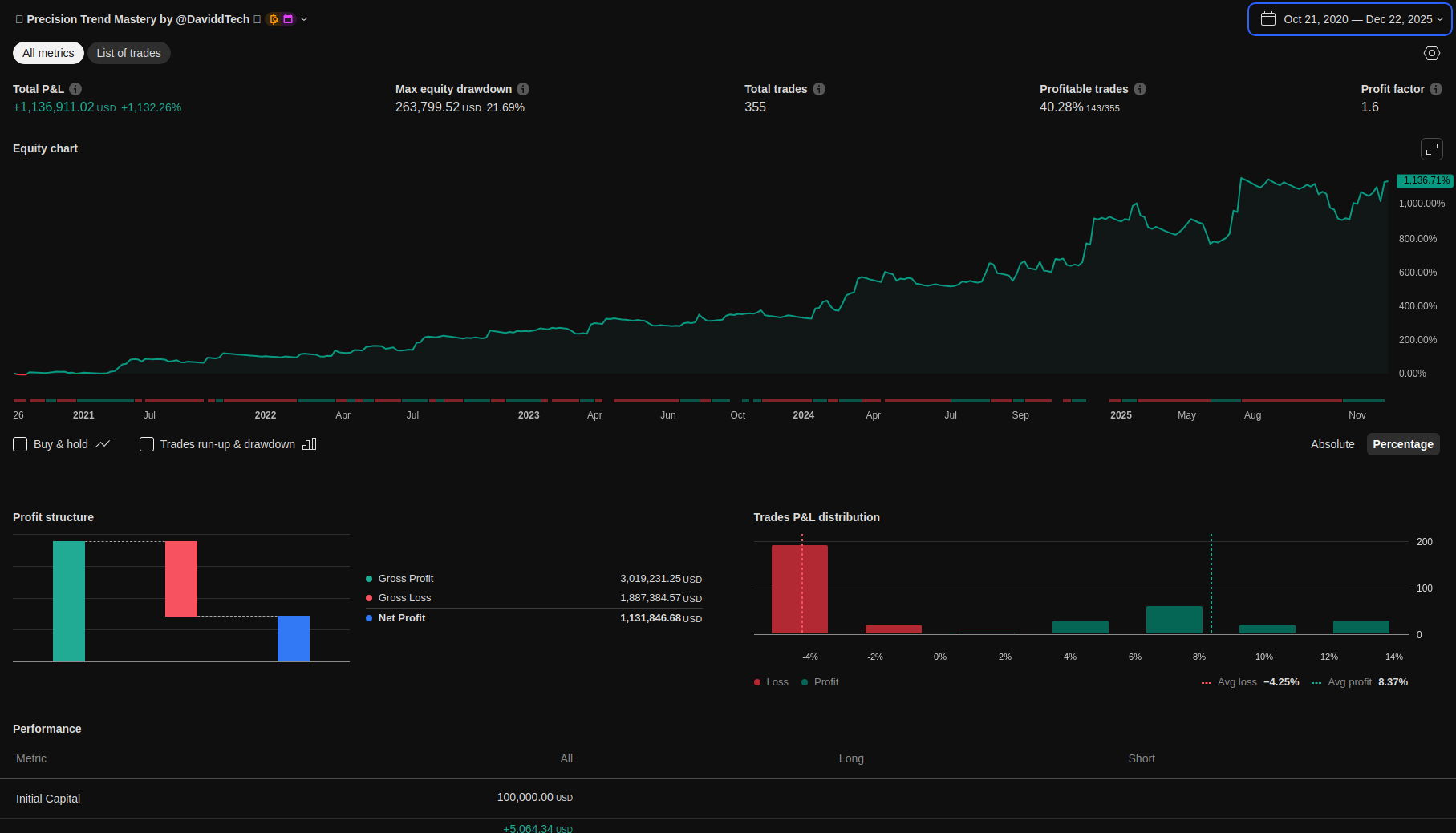1456x833 pixels.
Task: Enable the Buy & hold checkbox
Action: point(20,444)
